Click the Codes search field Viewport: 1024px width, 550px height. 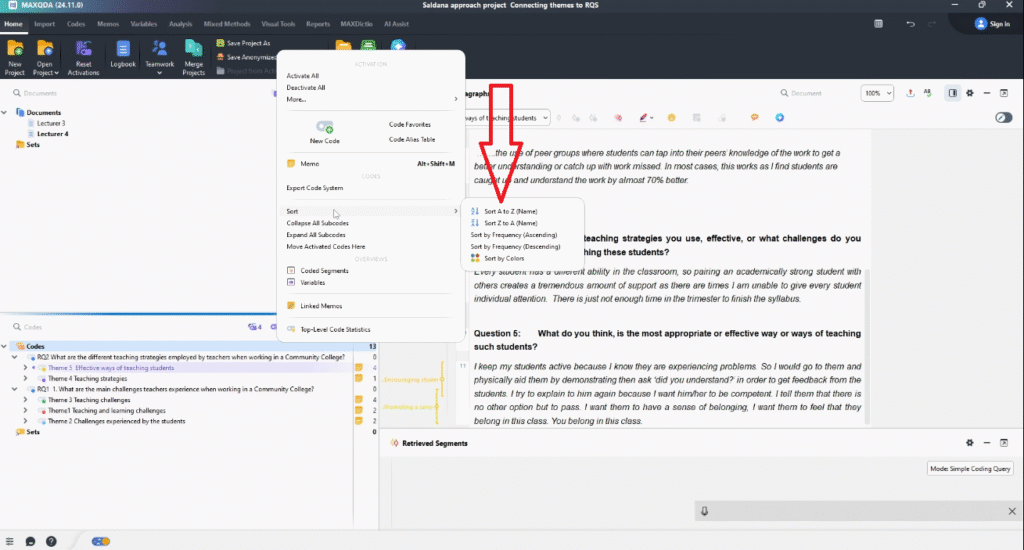click(120, 326)
